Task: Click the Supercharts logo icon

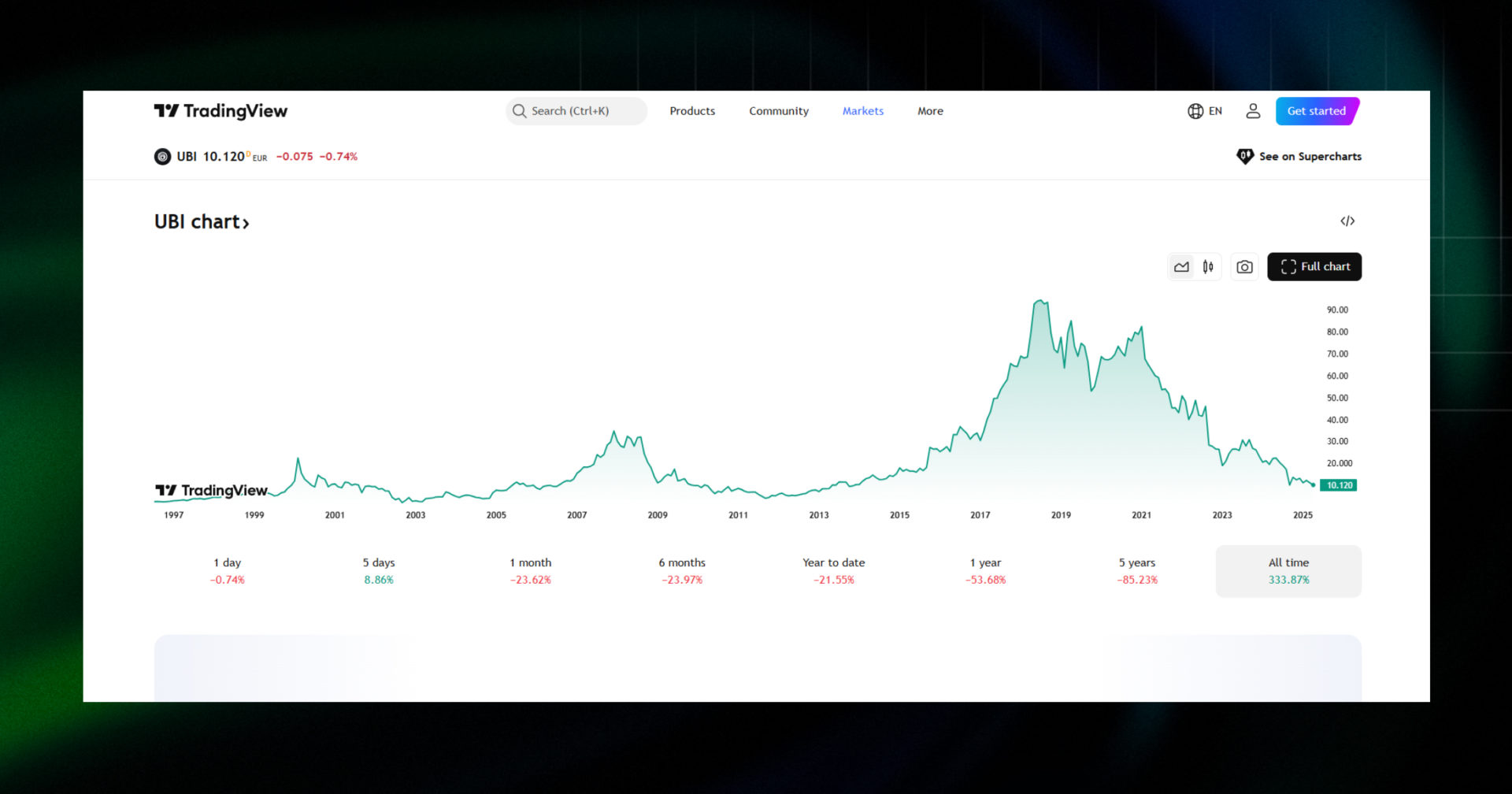Action: 1245,156
